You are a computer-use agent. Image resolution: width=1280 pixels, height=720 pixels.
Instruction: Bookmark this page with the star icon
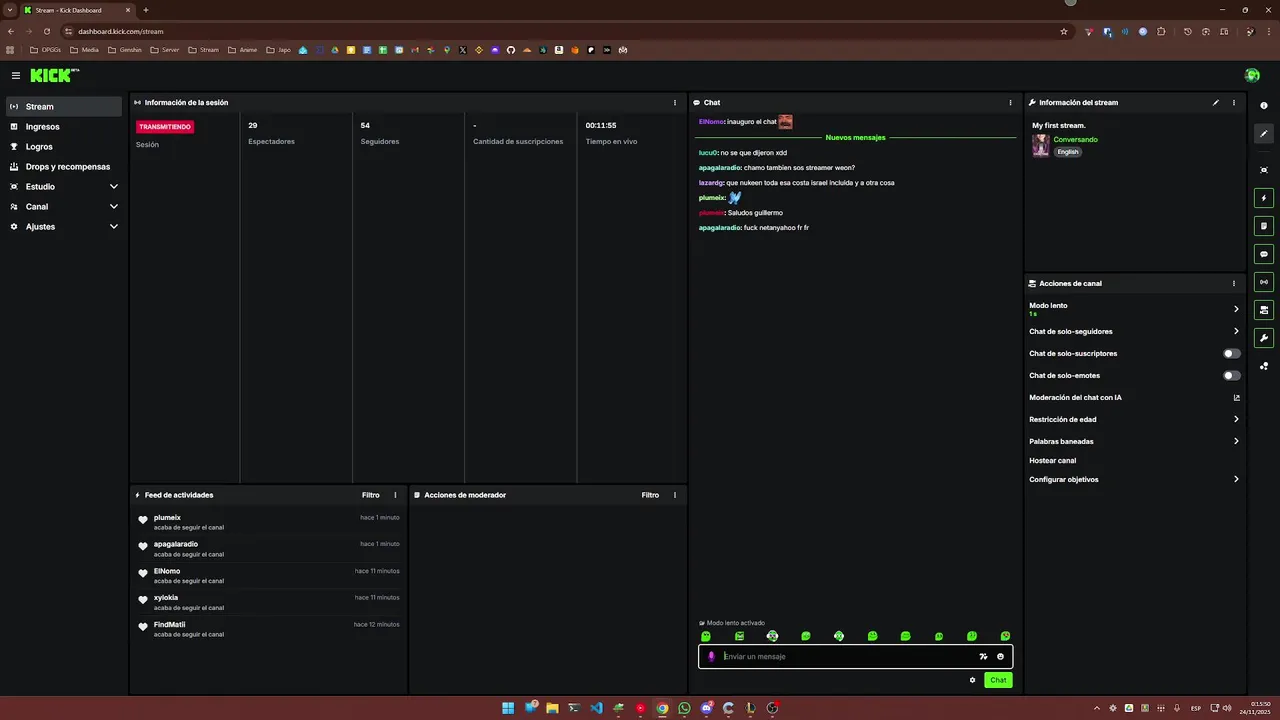point(1064,31)
